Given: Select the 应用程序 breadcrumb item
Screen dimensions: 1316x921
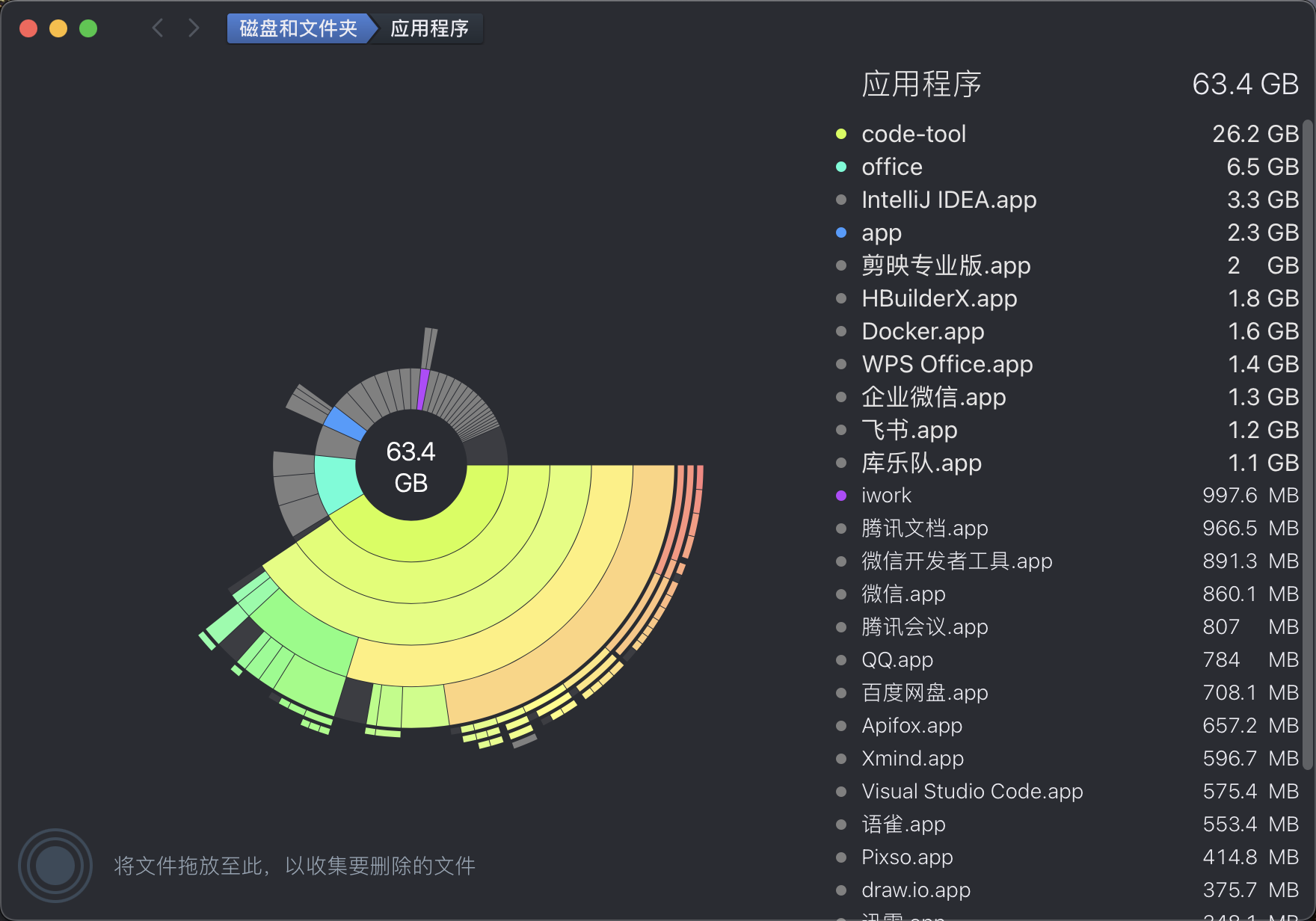Looking at the screenshot, I should pos(428,28).
